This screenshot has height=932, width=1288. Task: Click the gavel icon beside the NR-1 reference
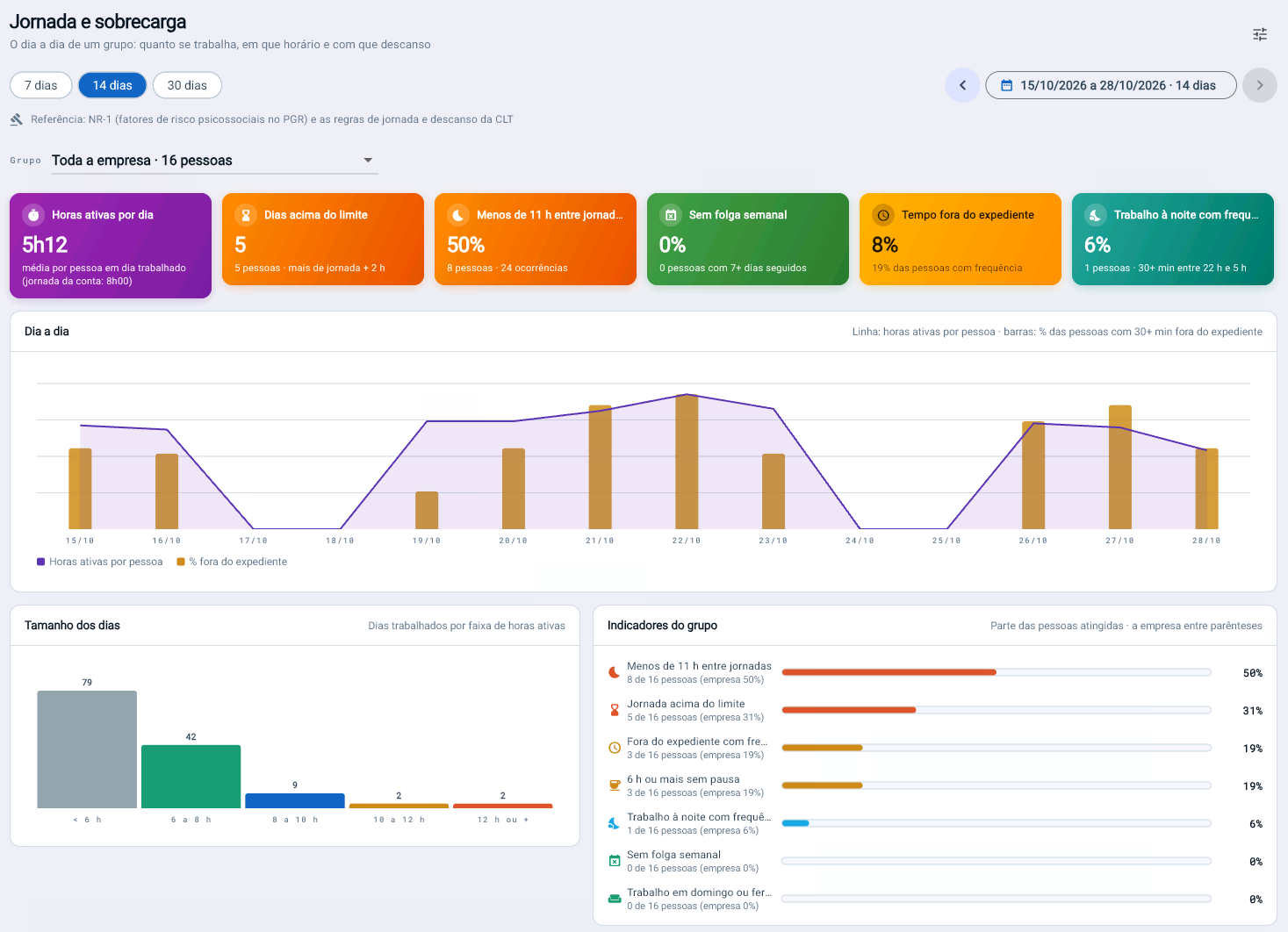tap(17, 119)
